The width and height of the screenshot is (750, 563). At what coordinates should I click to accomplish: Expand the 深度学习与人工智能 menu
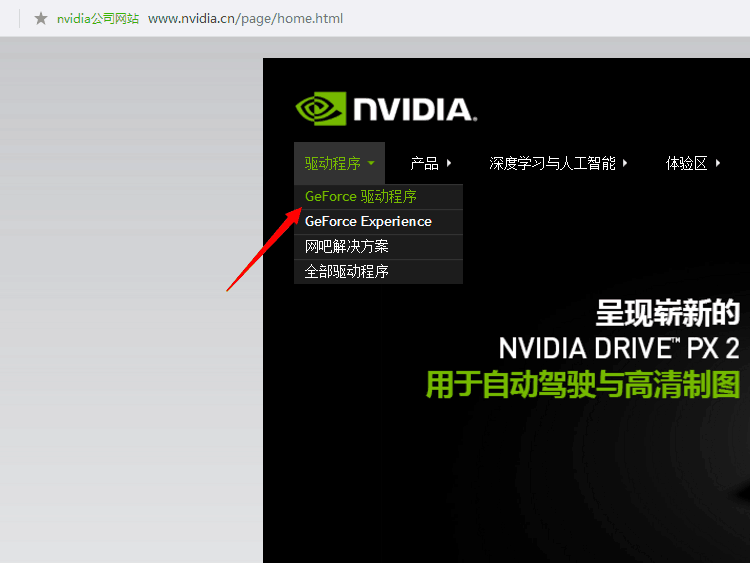click(x=558, y=163)
